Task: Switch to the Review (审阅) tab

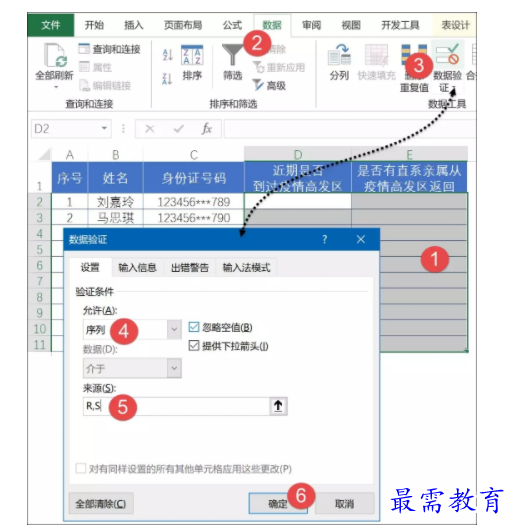Action: pos(311,25)
